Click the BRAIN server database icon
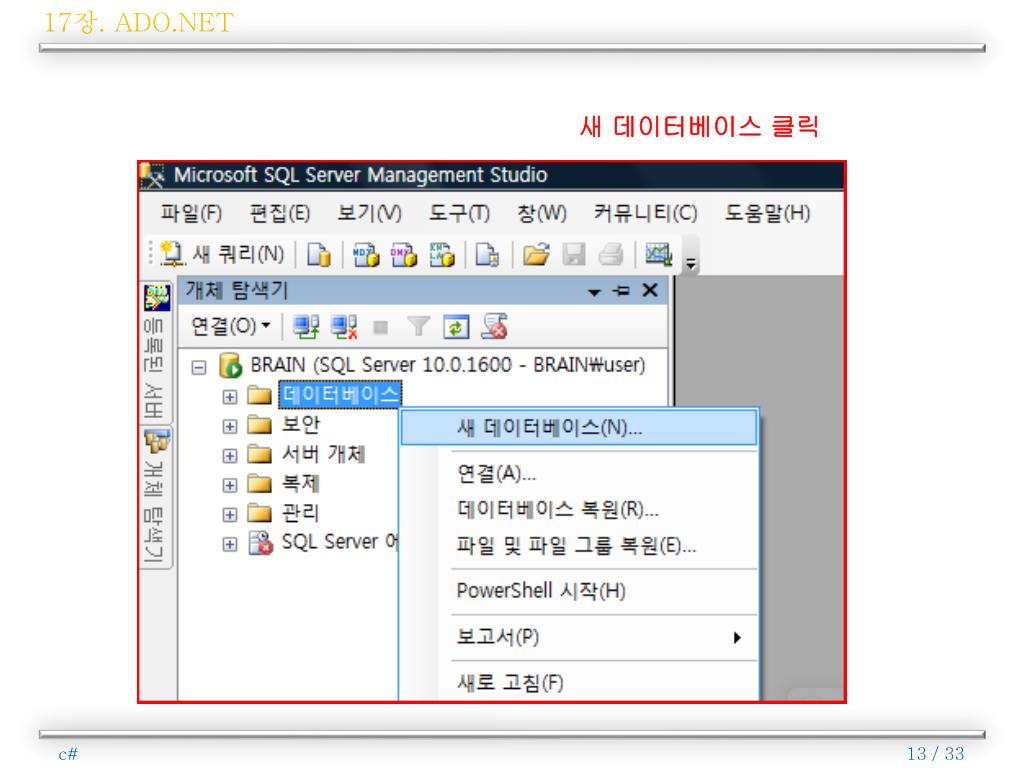 coord(230,366)
